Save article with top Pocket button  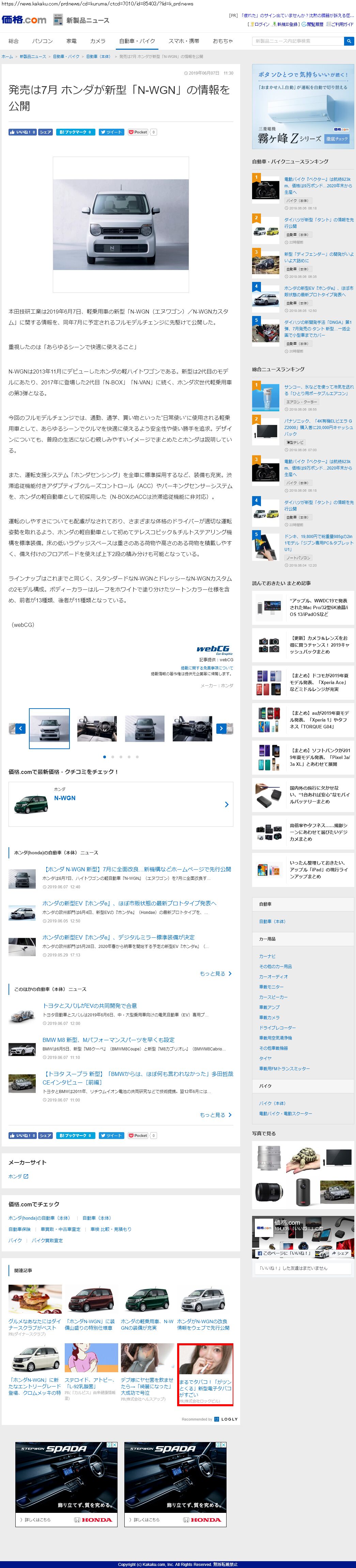tap(138, 132)
